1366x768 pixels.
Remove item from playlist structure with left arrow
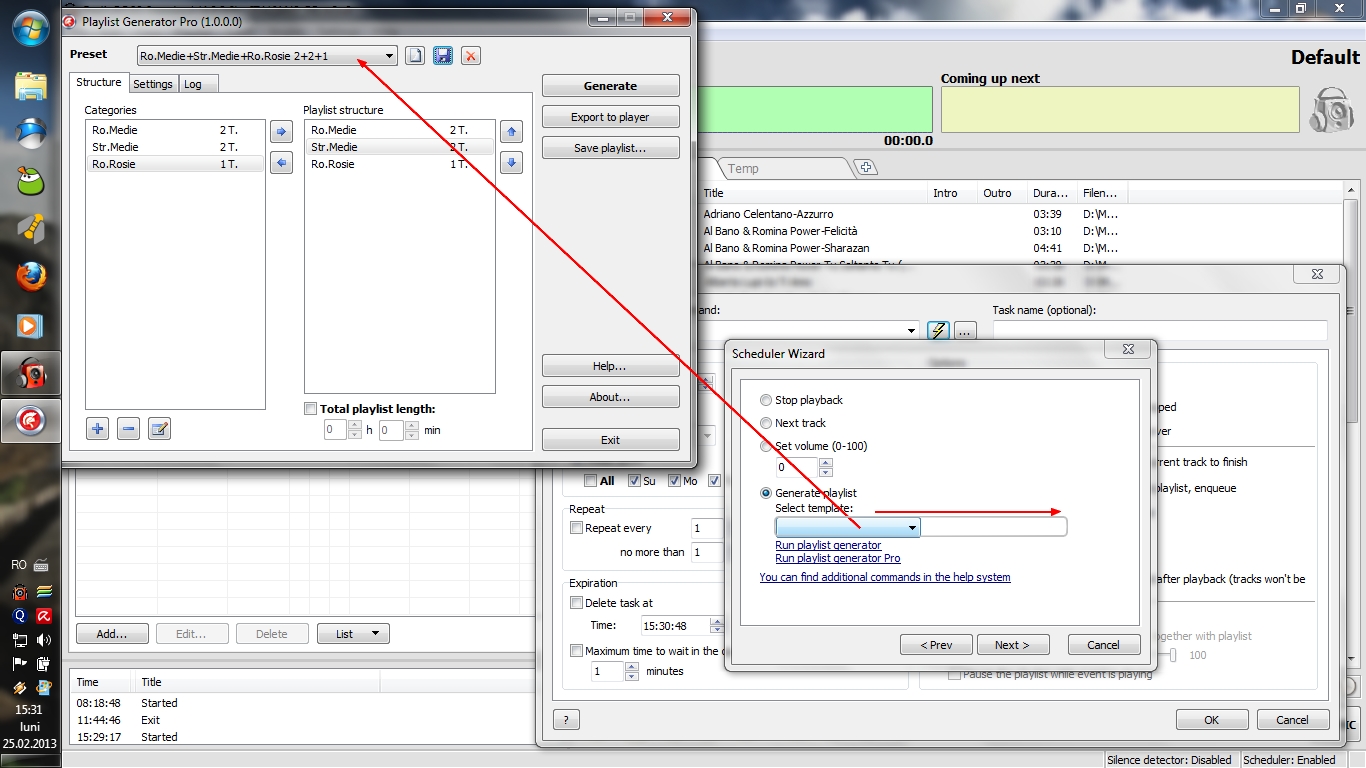point(281,163)
